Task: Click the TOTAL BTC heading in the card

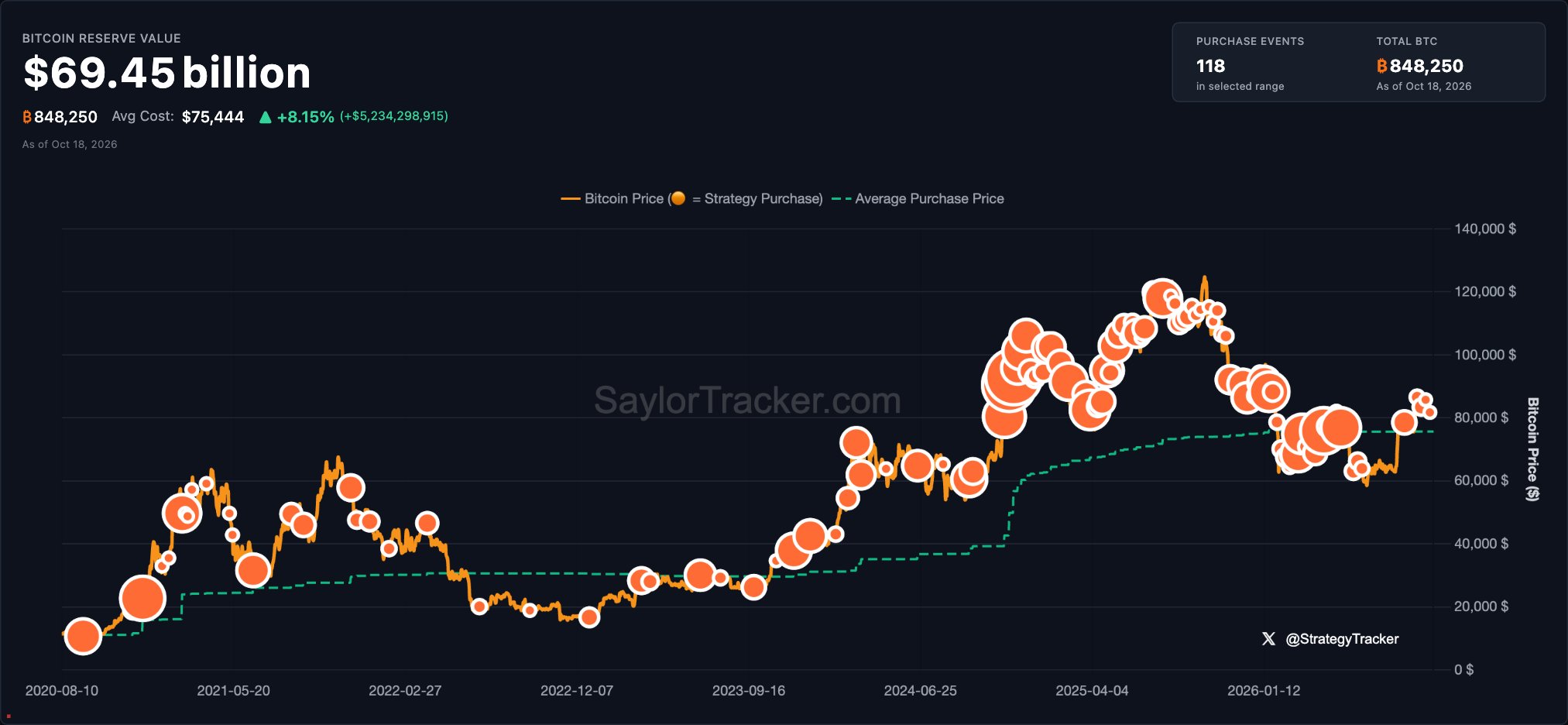Action: 1407,41
